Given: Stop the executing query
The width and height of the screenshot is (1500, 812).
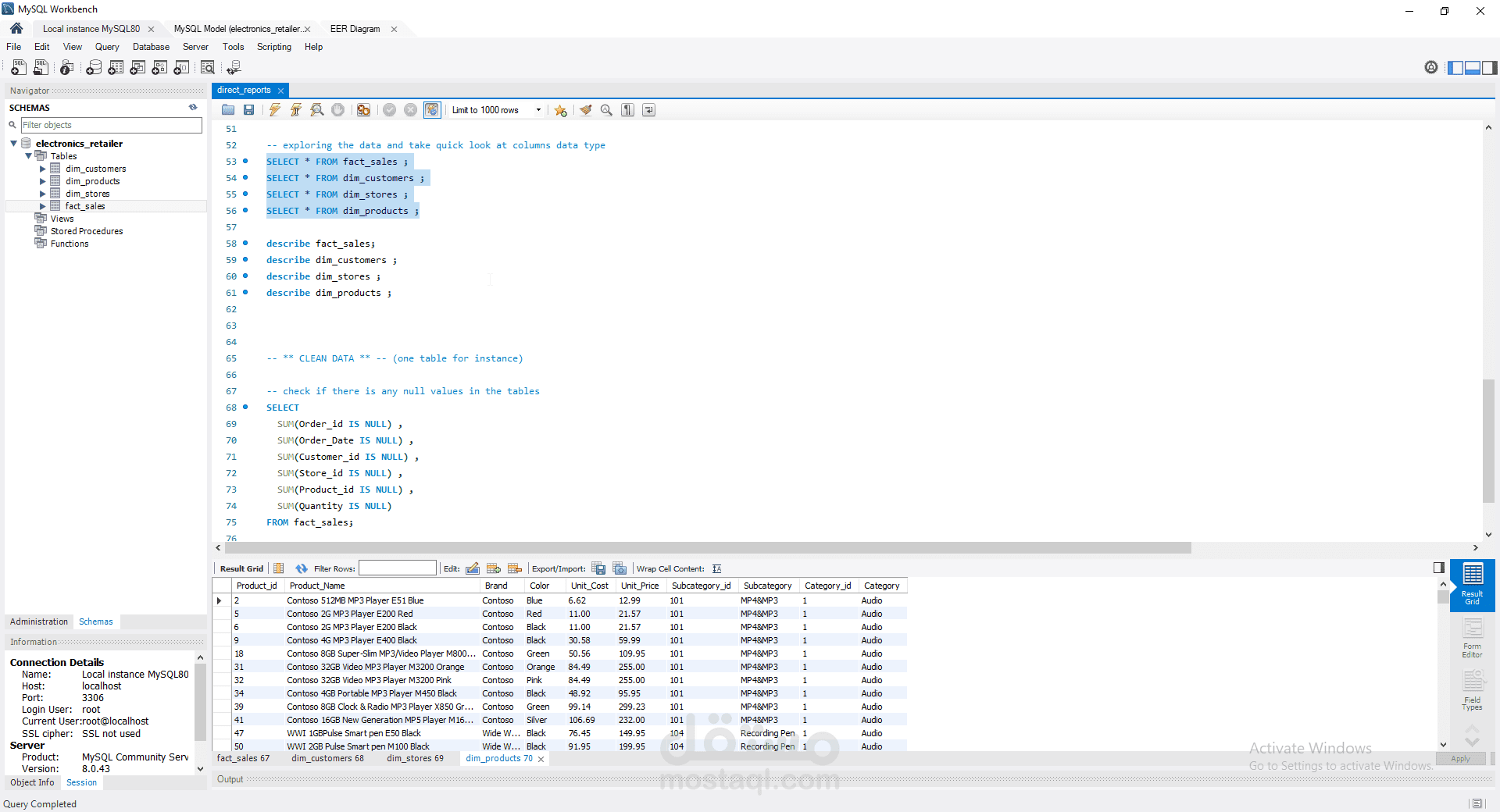Looking at the screenshot, I should click(338, 110).
